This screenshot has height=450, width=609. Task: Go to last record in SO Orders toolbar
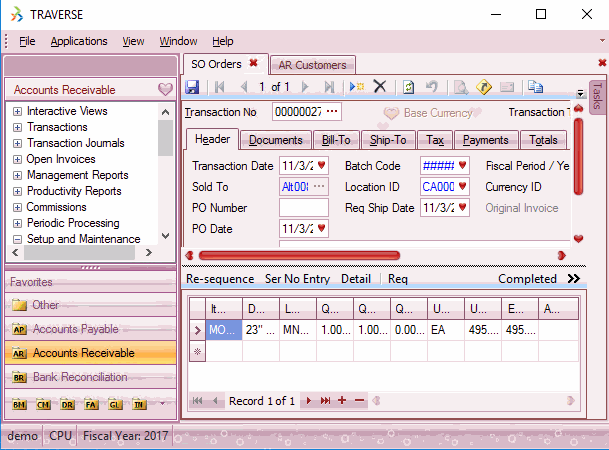[x=329, y=87]
